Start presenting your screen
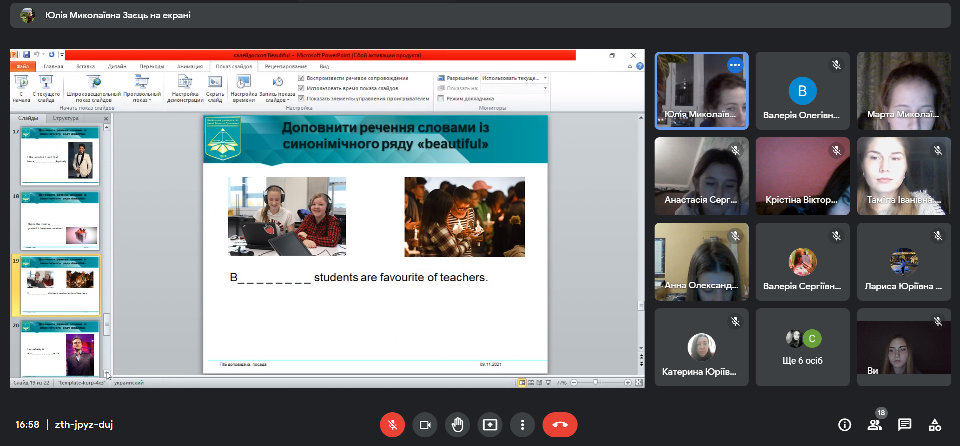Screen dimensions: 960x446 [x=490, y=425]
